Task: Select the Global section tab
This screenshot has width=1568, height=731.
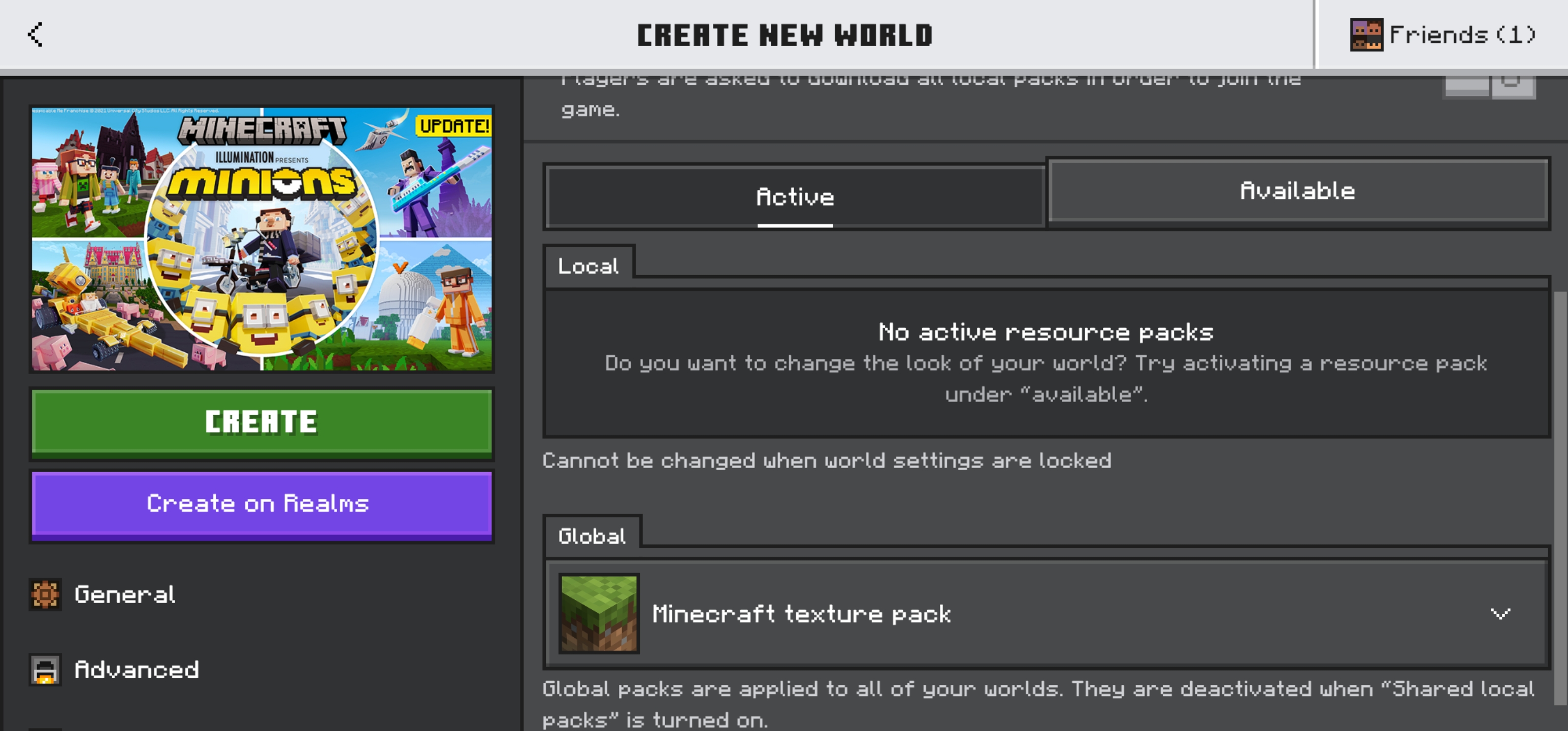Action: [x=592, y=535]
